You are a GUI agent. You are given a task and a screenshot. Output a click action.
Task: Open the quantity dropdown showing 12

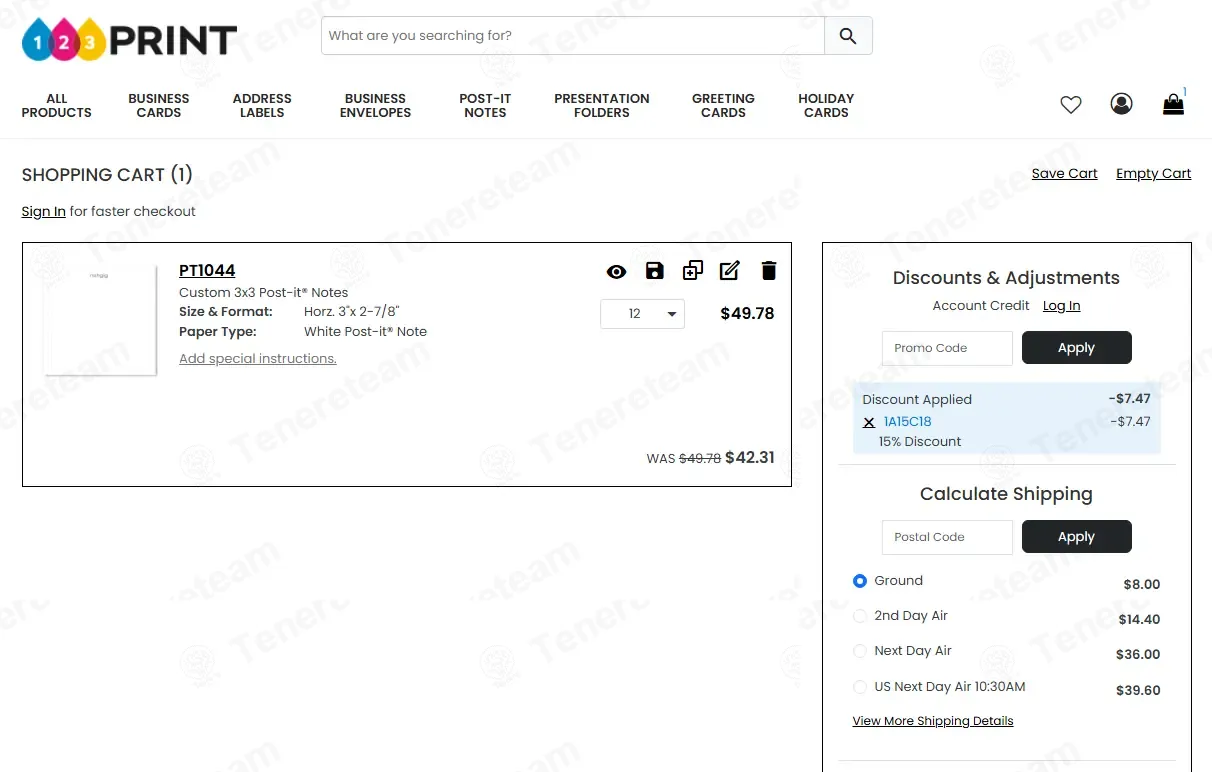pos(642,314)
